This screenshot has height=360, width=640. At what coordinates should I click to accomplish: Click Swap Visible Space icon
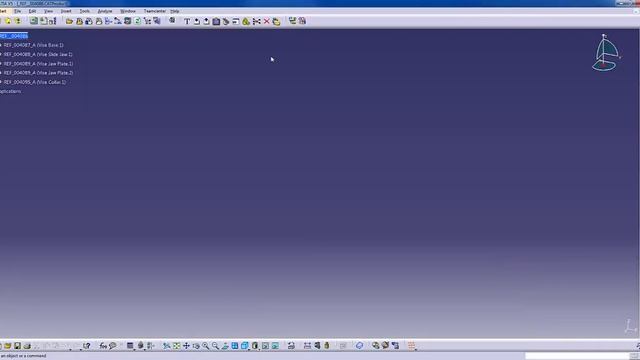(x=276, y=346)
